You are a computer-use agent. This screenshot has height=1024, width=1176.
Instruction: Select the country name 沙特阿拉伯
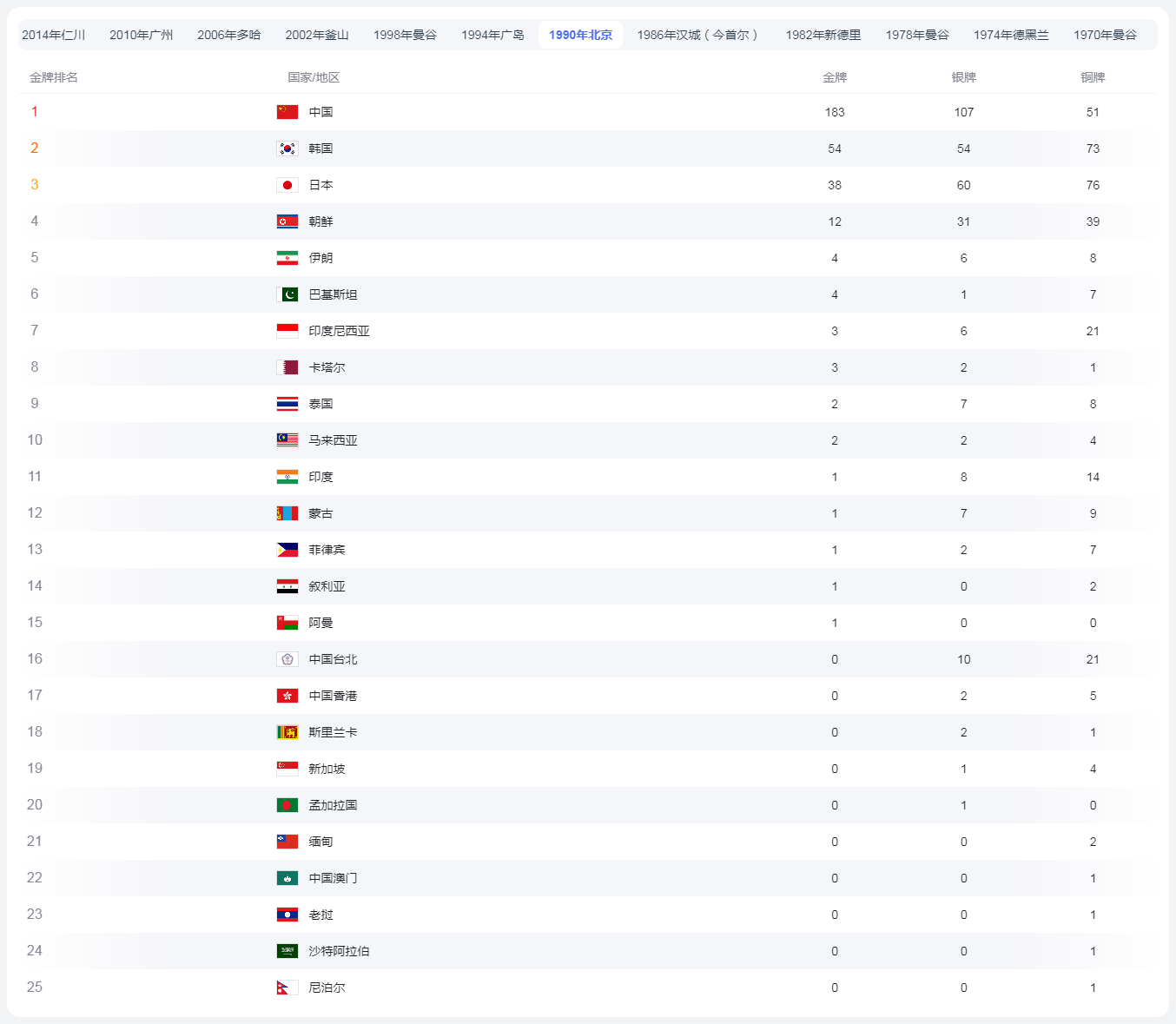(340, 951)
